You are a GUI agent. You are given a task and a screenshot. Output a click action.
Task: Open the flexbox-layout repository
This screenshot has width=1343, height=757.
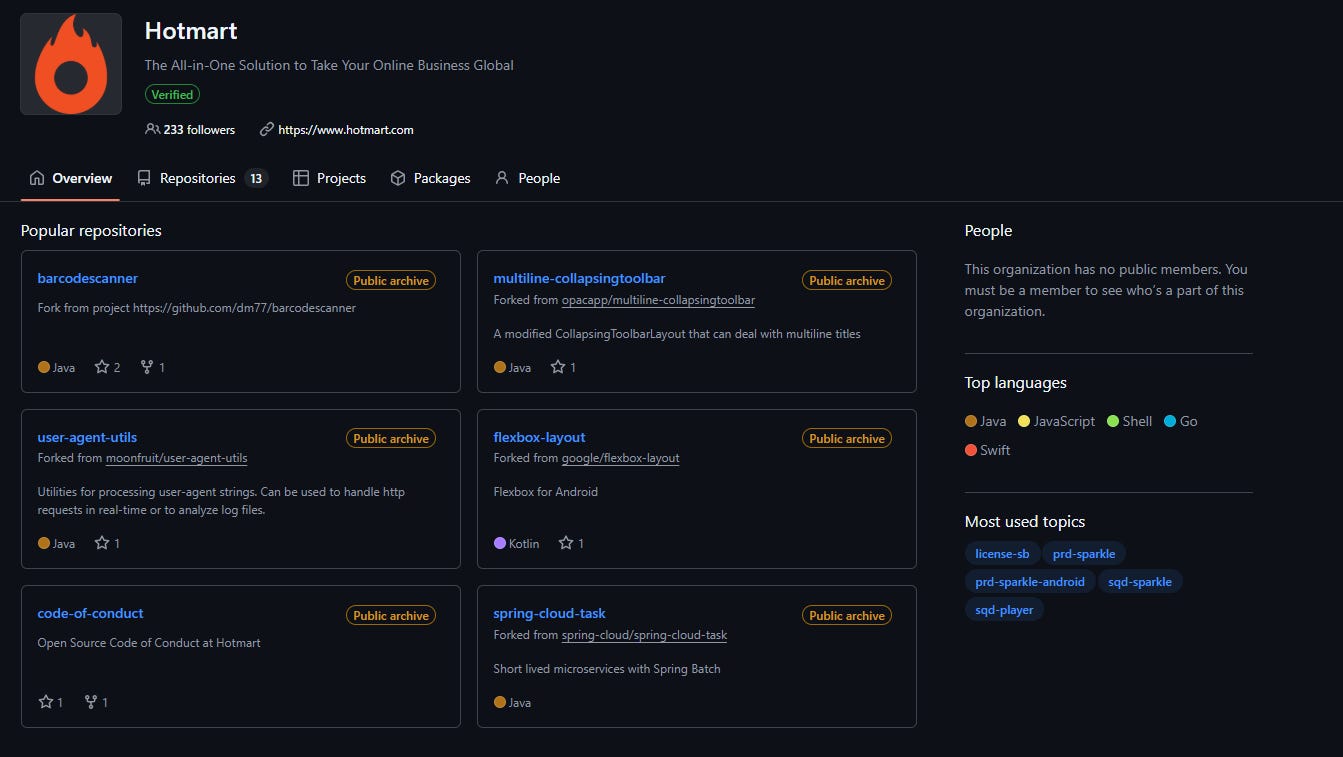(x=539, y=437)
